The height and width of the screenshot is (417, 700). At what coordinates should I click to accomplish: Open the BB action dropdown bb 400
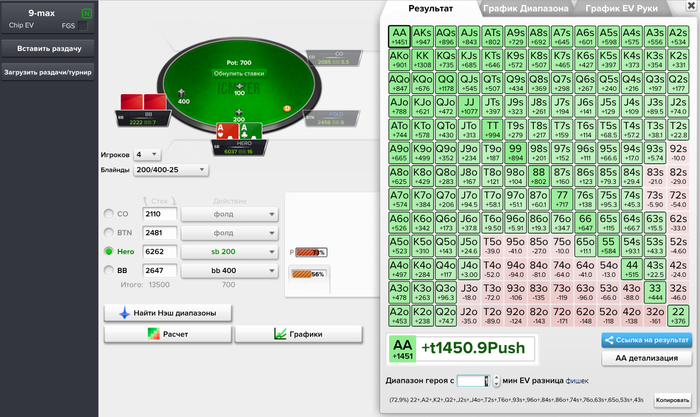(229, 270)
